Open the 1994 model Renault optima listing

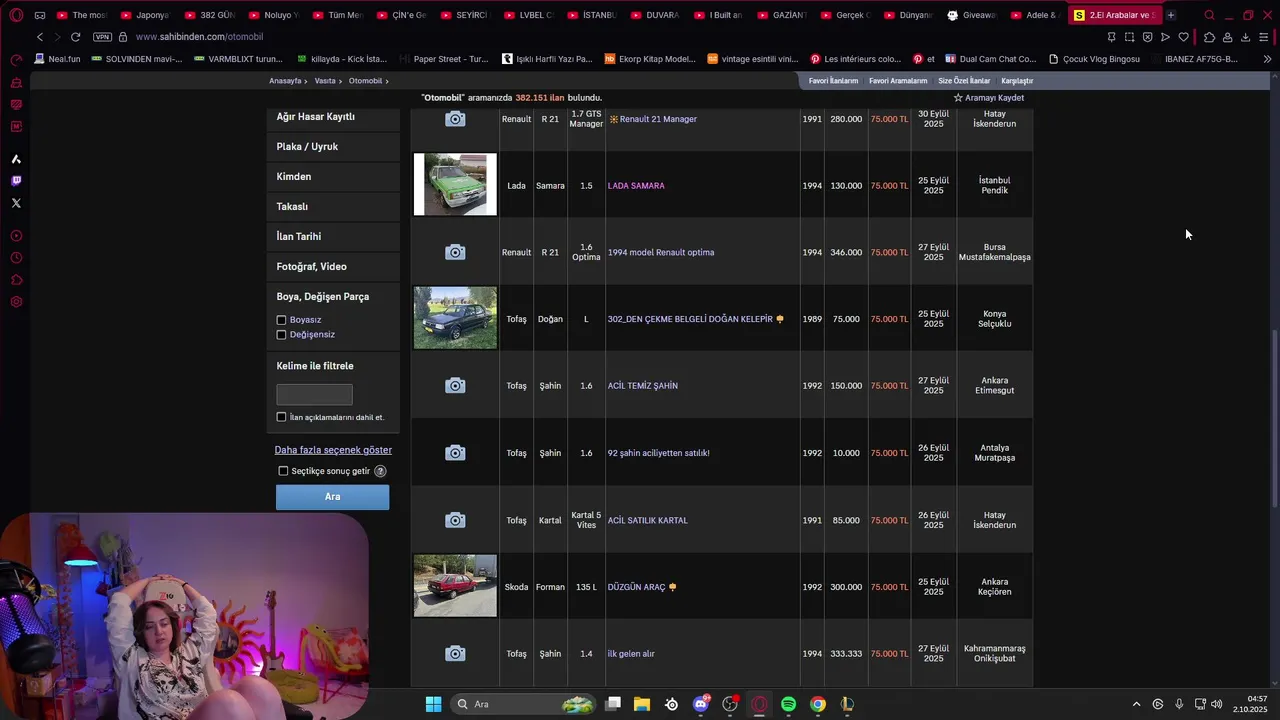pos(661,253)
